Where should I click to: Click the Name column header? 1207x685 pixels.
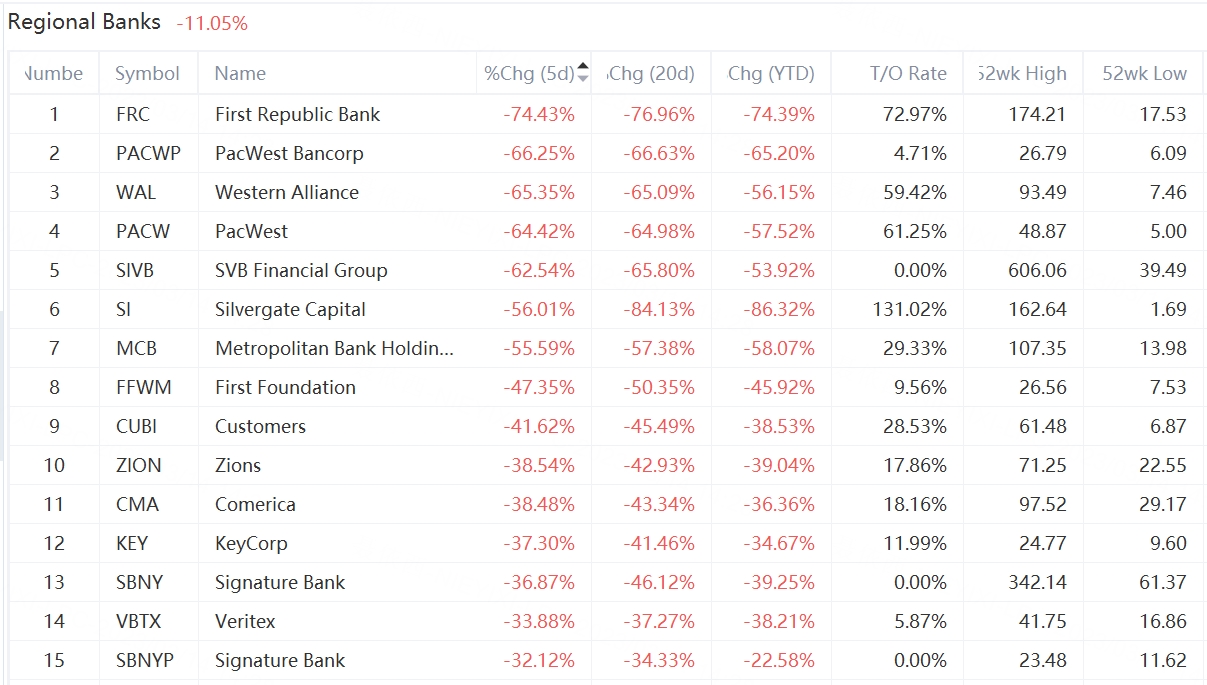[240, 73]
